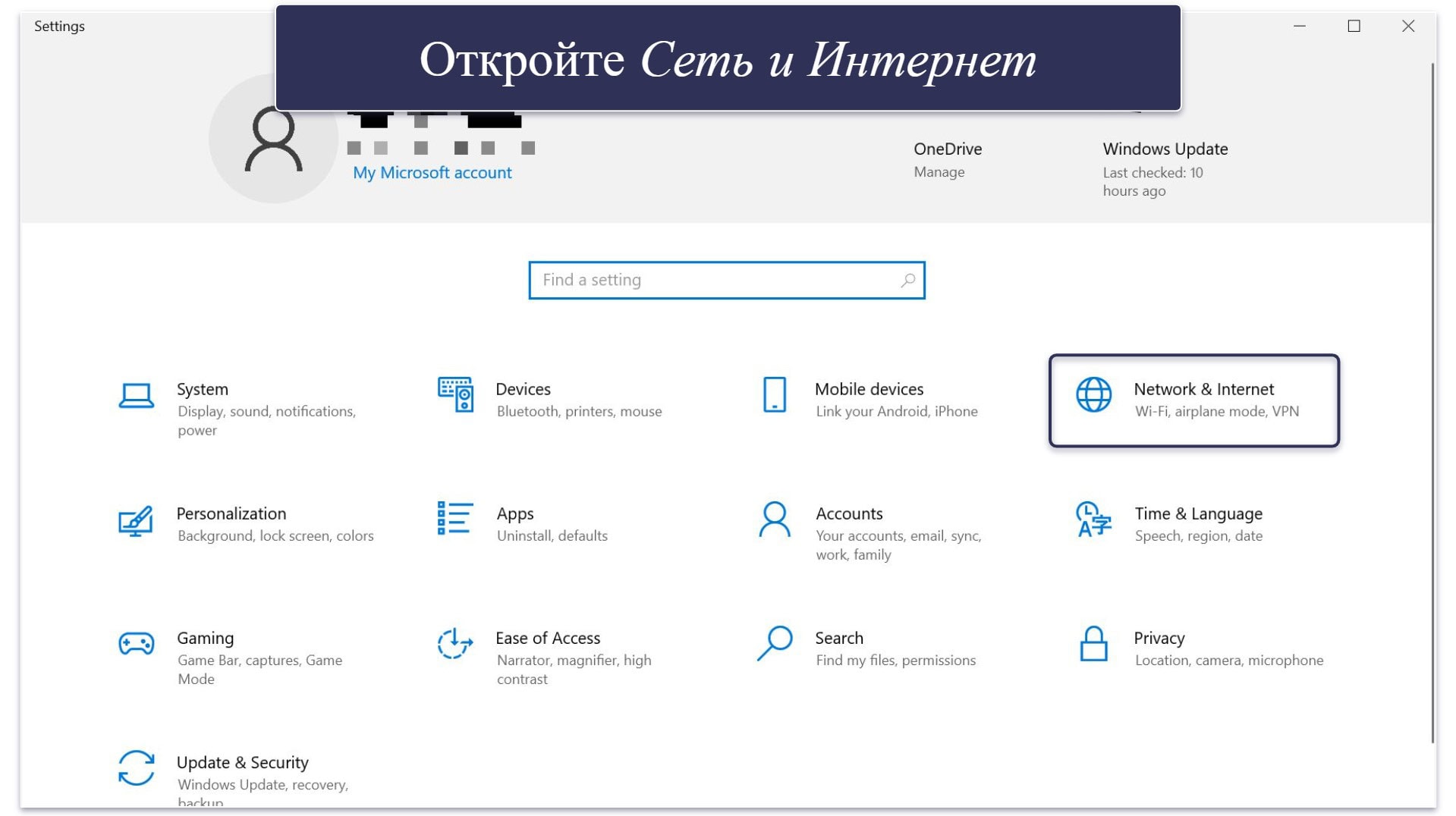Open Time & Language label
Viewport: 1456px width, 816px height.
coord(1198,514)
